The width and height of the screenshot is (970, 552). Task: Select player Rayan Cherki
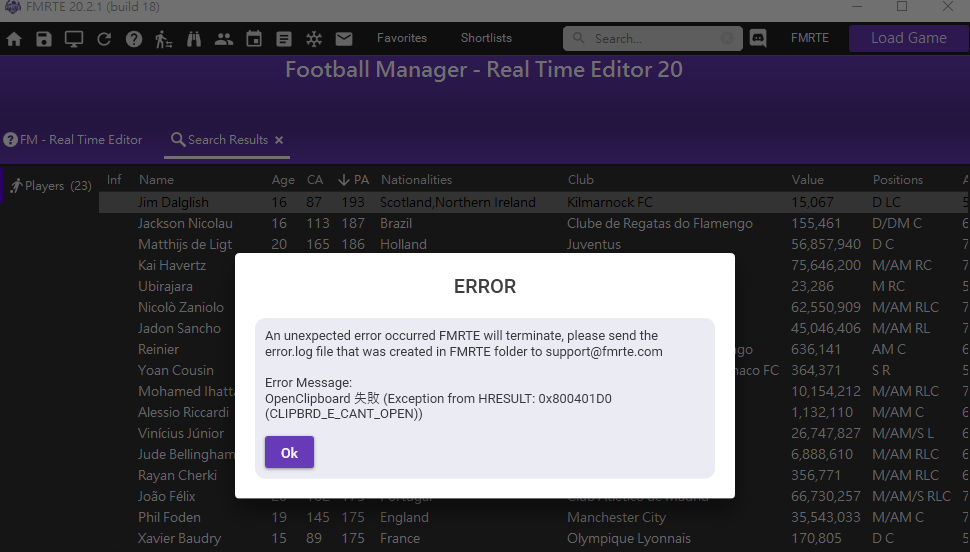coord(177,476)
